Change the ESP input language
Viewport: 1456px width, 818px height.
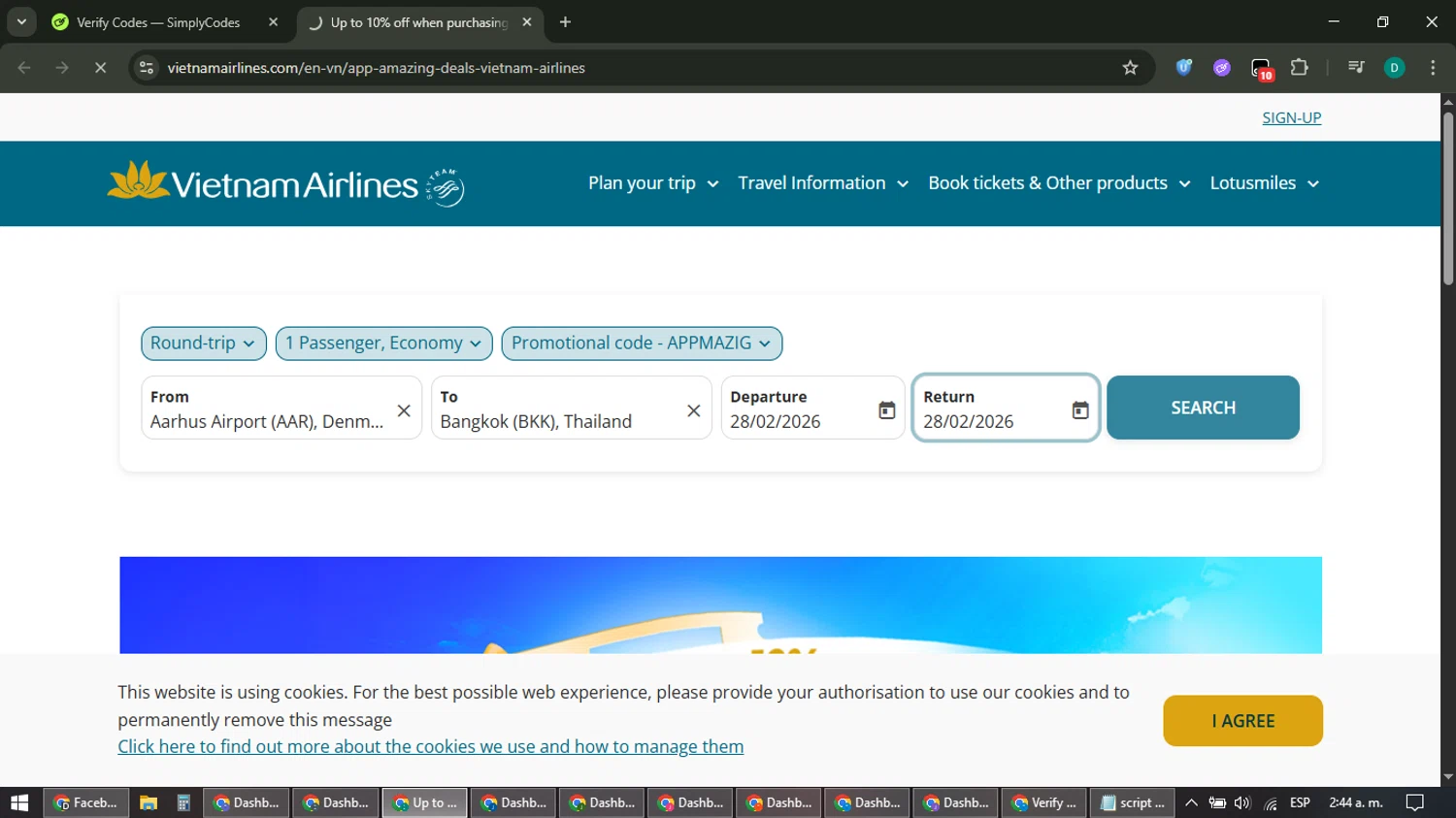click(x=1300, y=802)
